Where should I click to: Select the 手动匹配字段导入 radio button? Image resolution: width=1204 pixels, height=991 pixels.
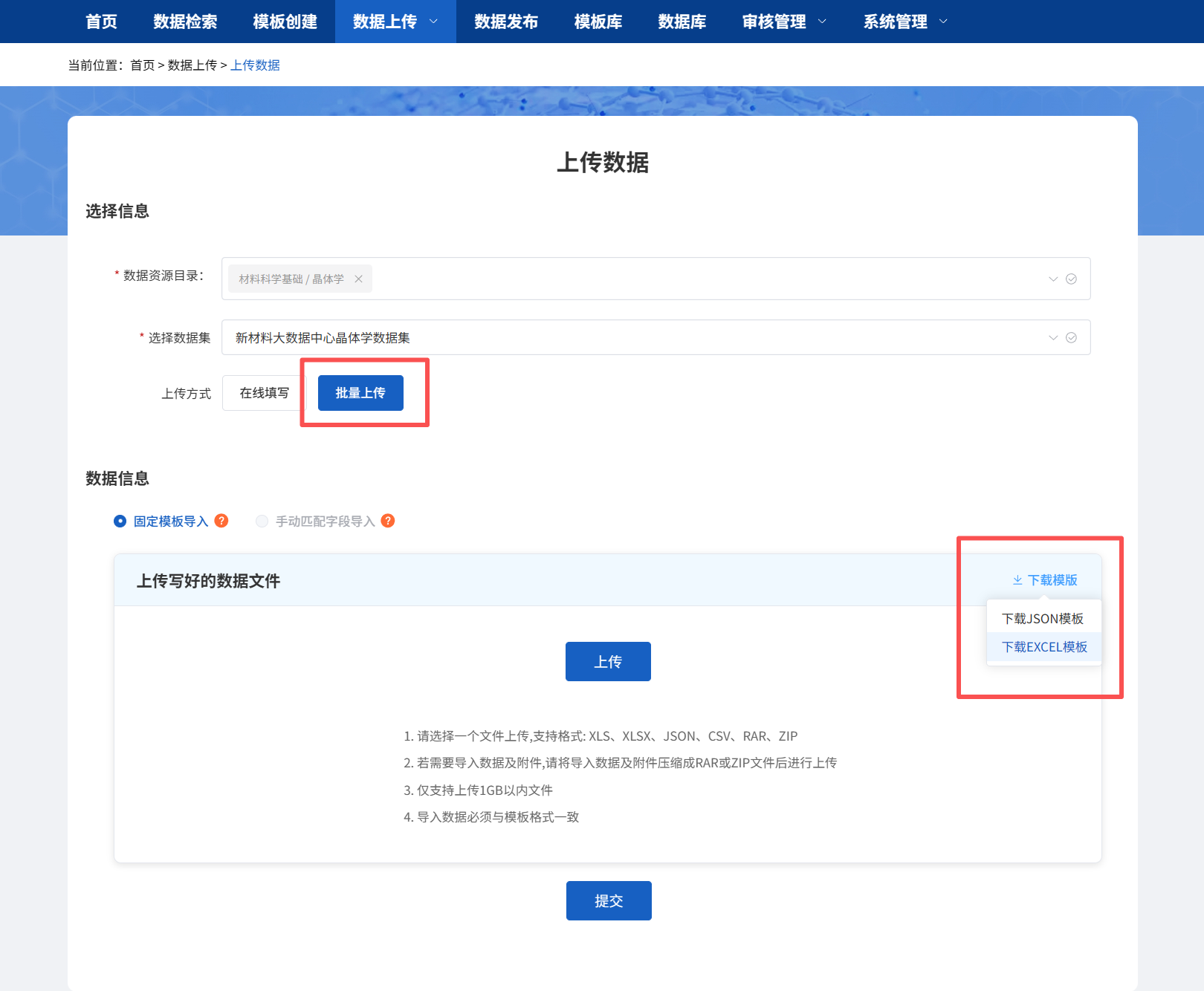262,521
